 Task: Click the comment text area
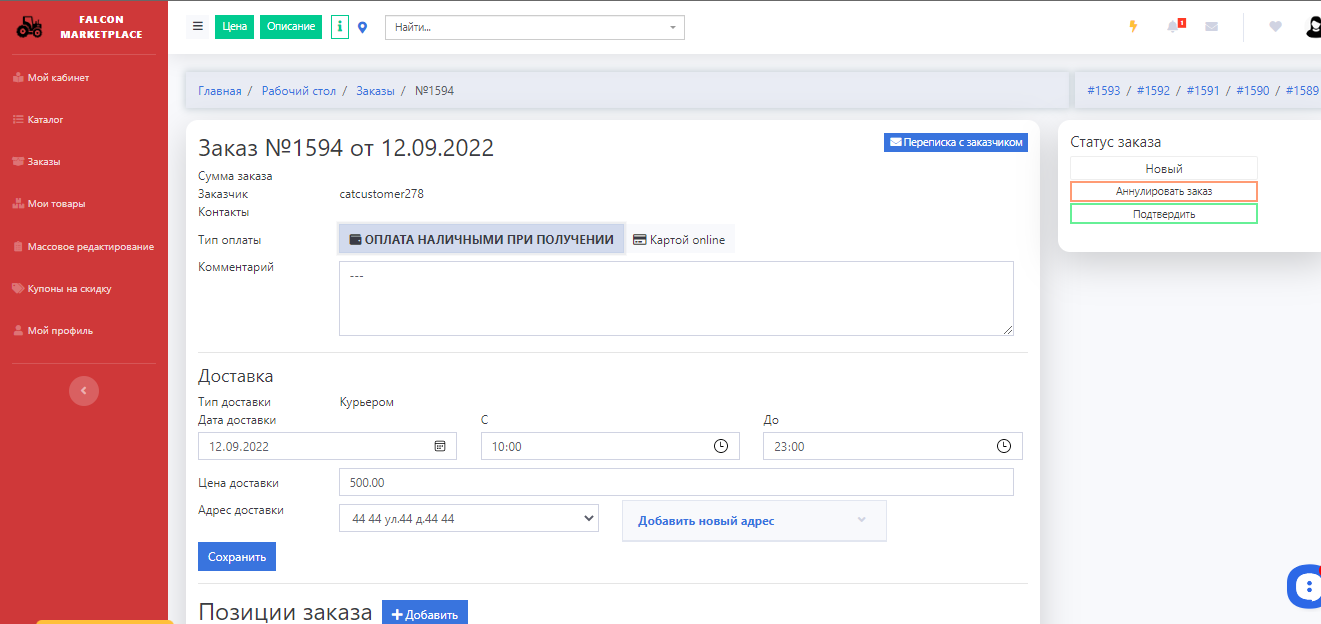(x=676, y=298)
